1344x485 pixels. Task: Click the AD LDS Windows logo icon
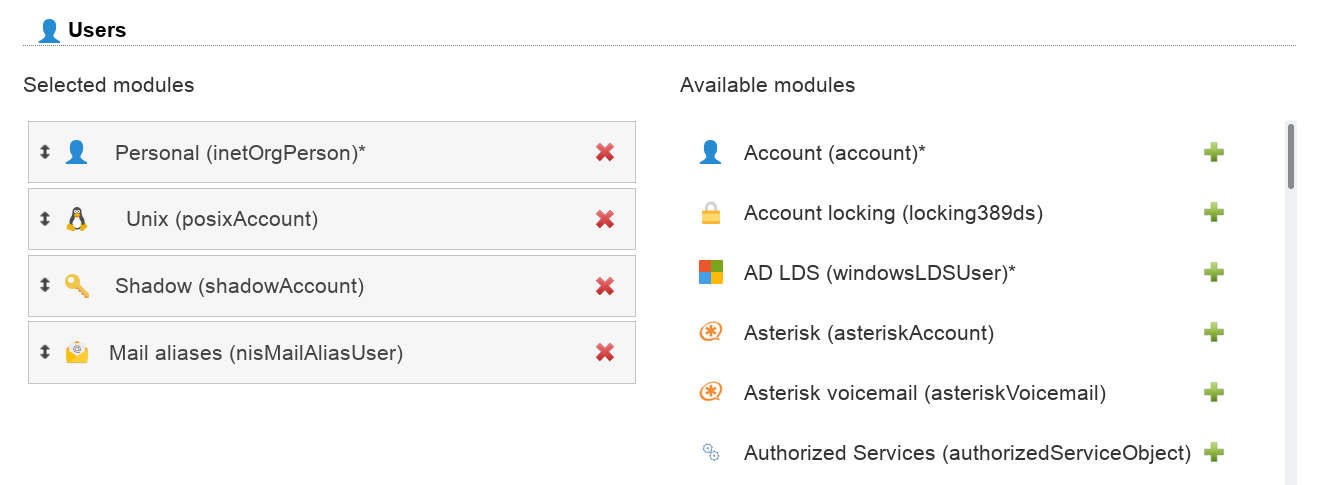point(710,272)
